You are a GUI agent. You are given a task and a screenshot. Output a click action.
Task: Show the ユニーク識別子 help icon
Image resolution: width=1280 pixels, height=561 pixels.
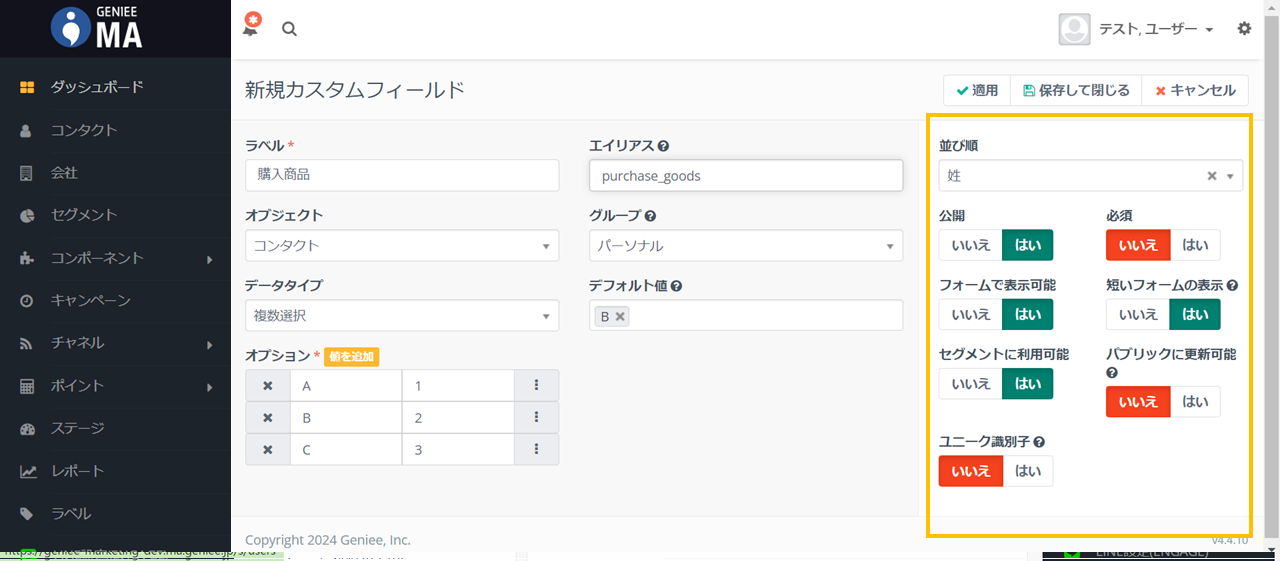[x=1039, y=442]
